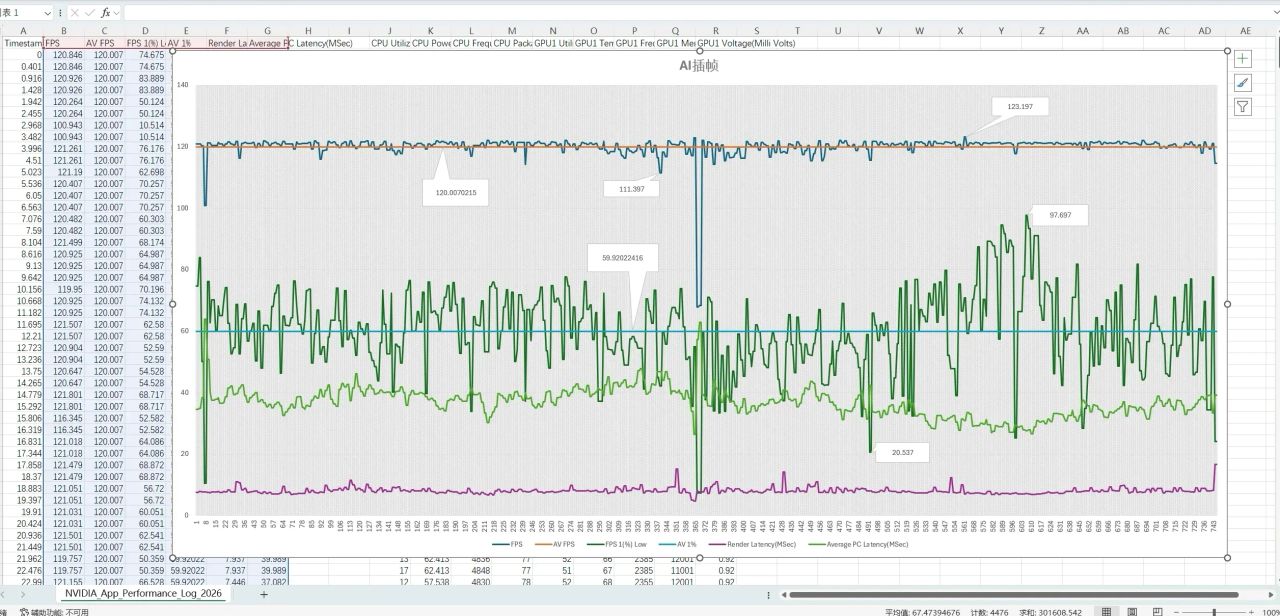Image resolution: width=1280 pixels, height=616 pixels.
Task: Click the Insert Function fx icon
Action: (x=106, y=13)
